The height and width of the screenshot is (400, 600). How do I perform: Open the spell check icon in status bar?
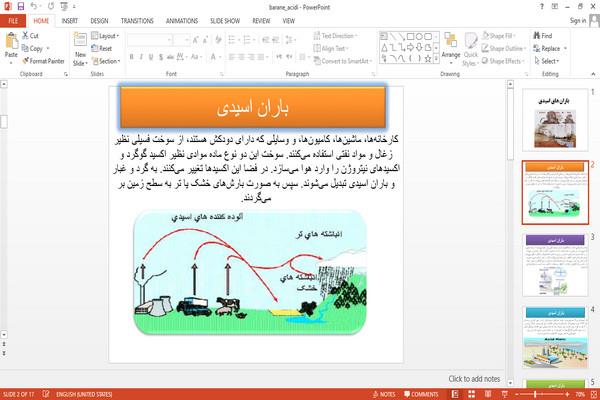(46, 394)
